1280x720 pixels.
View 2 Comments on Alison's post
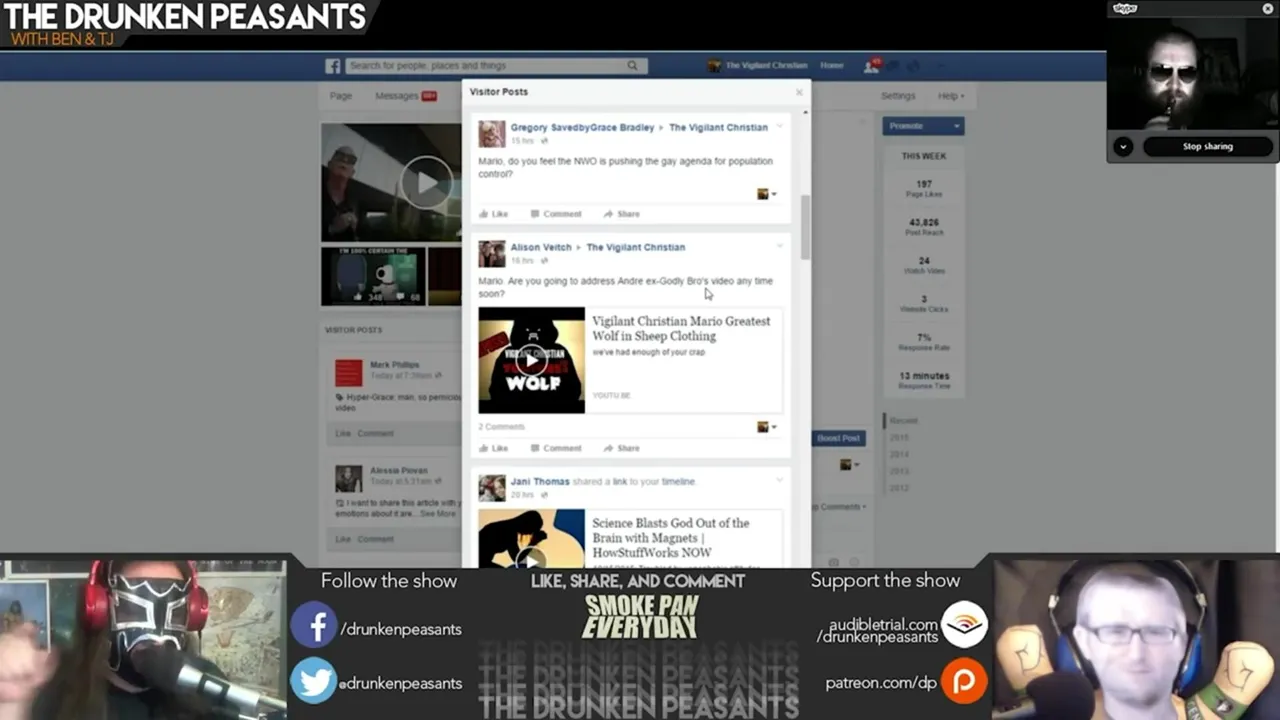pyautogui.click(x=501, y=427)
